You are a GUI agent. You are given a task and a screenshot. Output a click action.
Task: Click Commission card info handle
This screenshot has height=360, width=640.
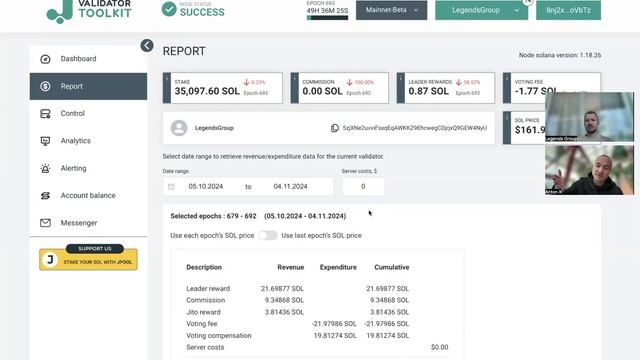(x=294, y=88)
